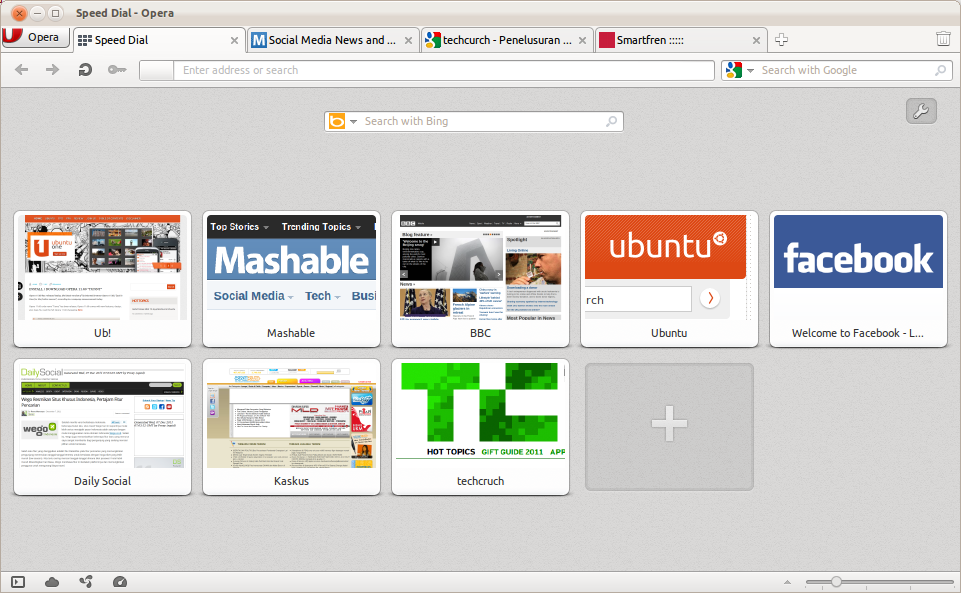Viewport: 961px width, 593px height.
Task: Reload the page
Action: click(85, 70)
